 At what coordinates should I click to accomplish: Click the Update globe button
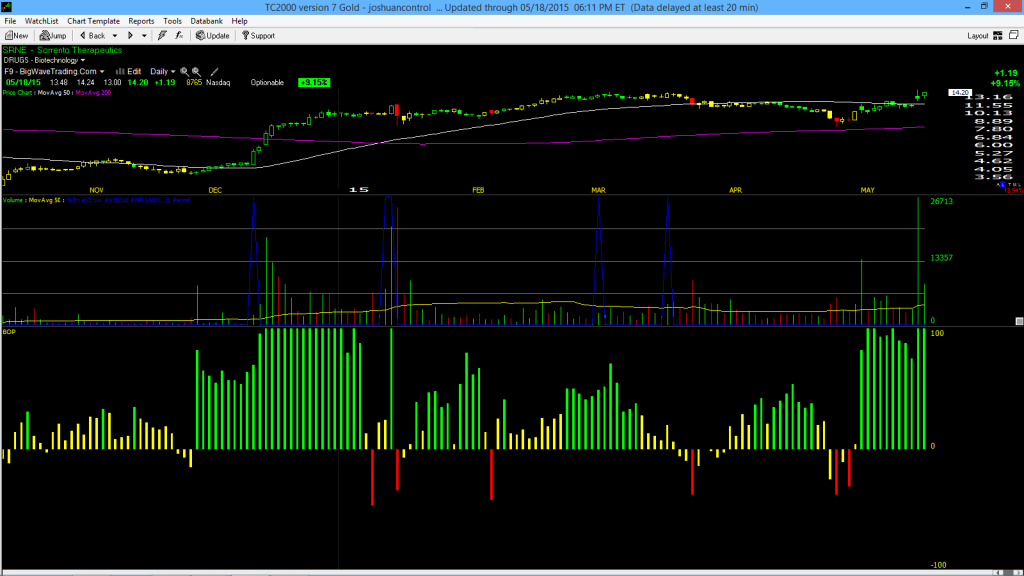(212, 36)
